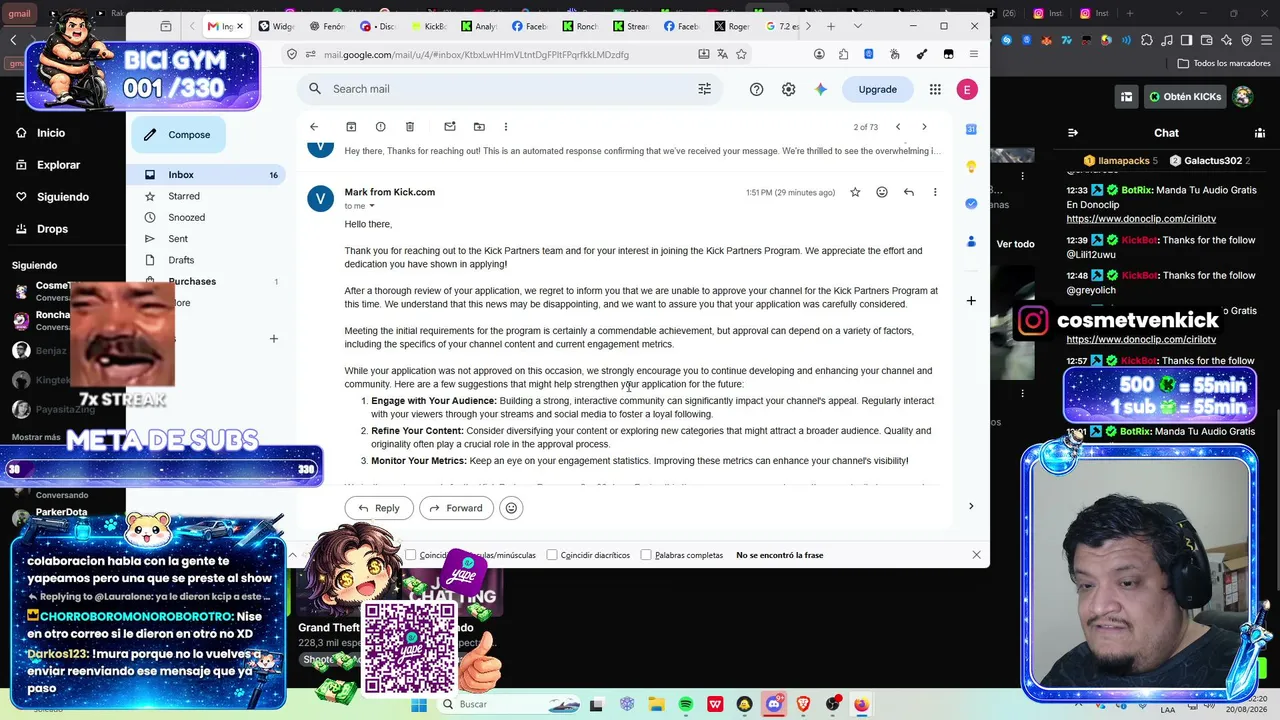Open Firefox application menu in Gmail window
Screen dimensions: 1280x720
[975, 54]
